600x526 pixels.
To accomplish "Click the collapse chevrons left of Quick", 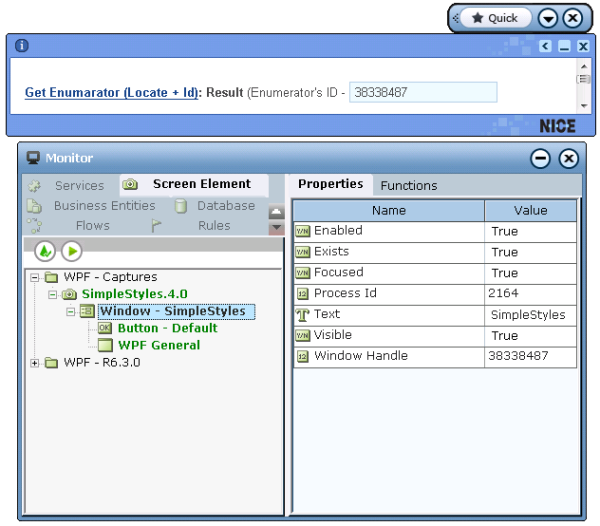I will point(455,18).
